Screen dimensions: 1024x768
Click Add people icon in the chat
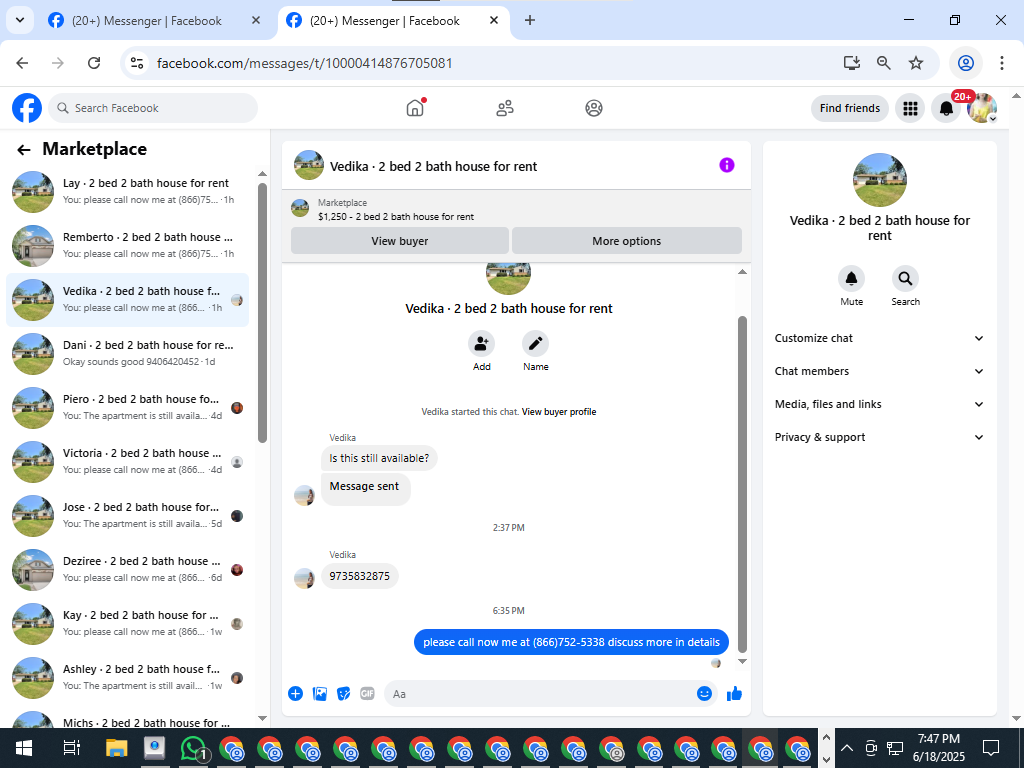[481, 344]
